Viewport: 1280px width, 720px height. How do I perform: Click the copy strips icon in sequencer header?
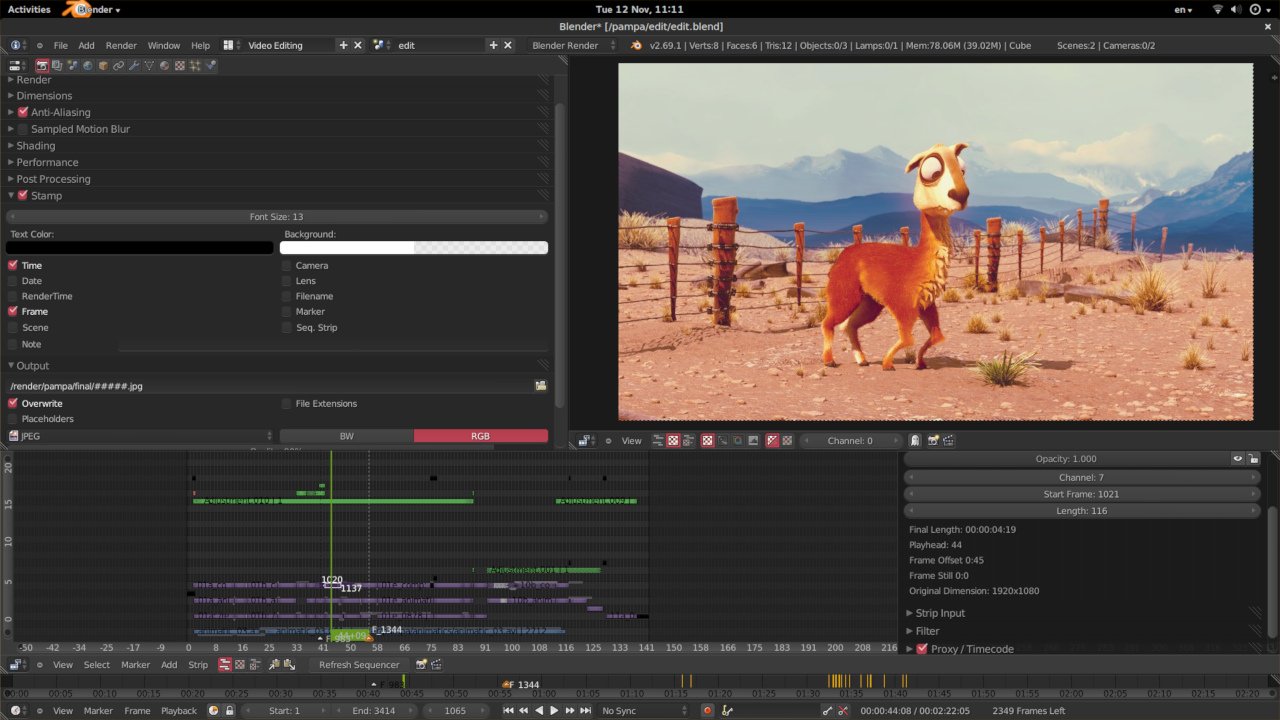(x=272, y=665)
